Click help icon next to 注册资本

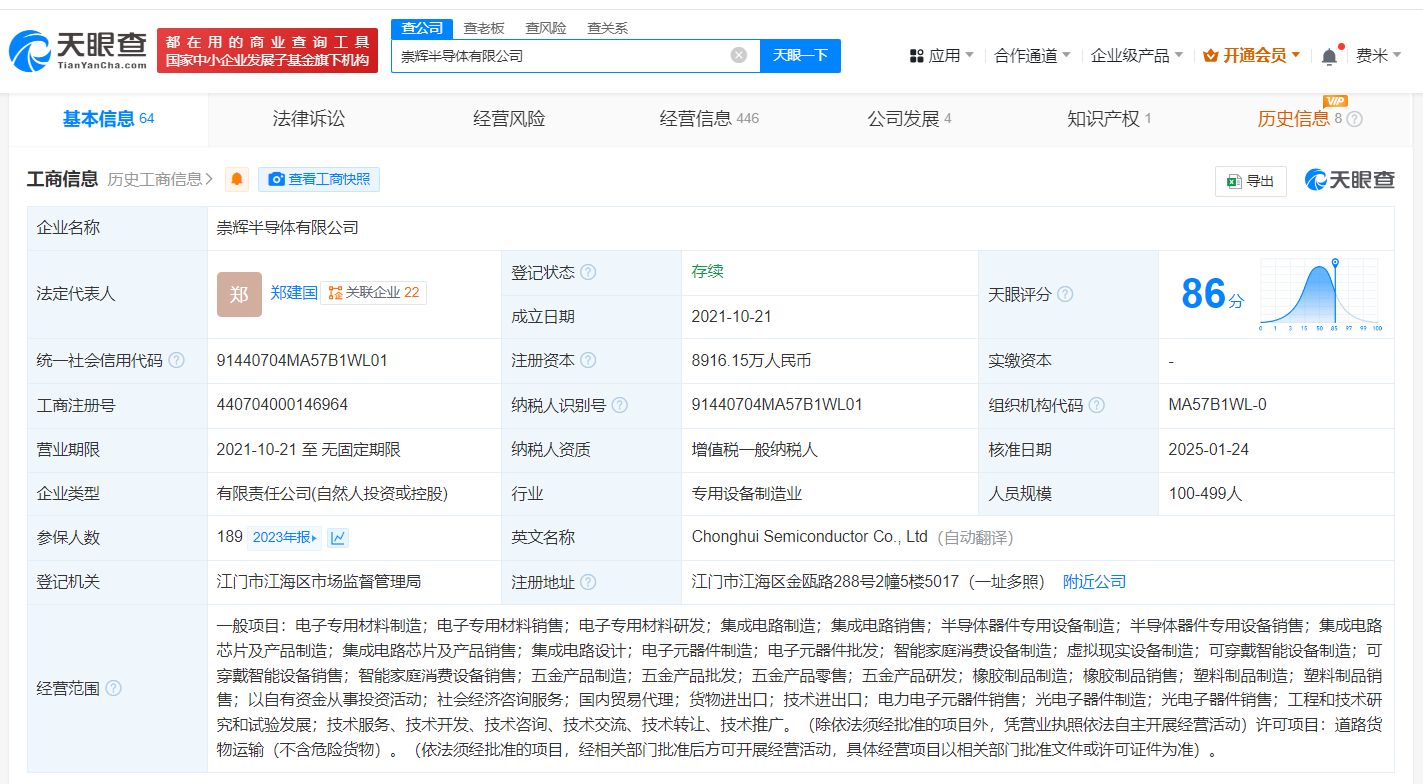tap(588, 361)
